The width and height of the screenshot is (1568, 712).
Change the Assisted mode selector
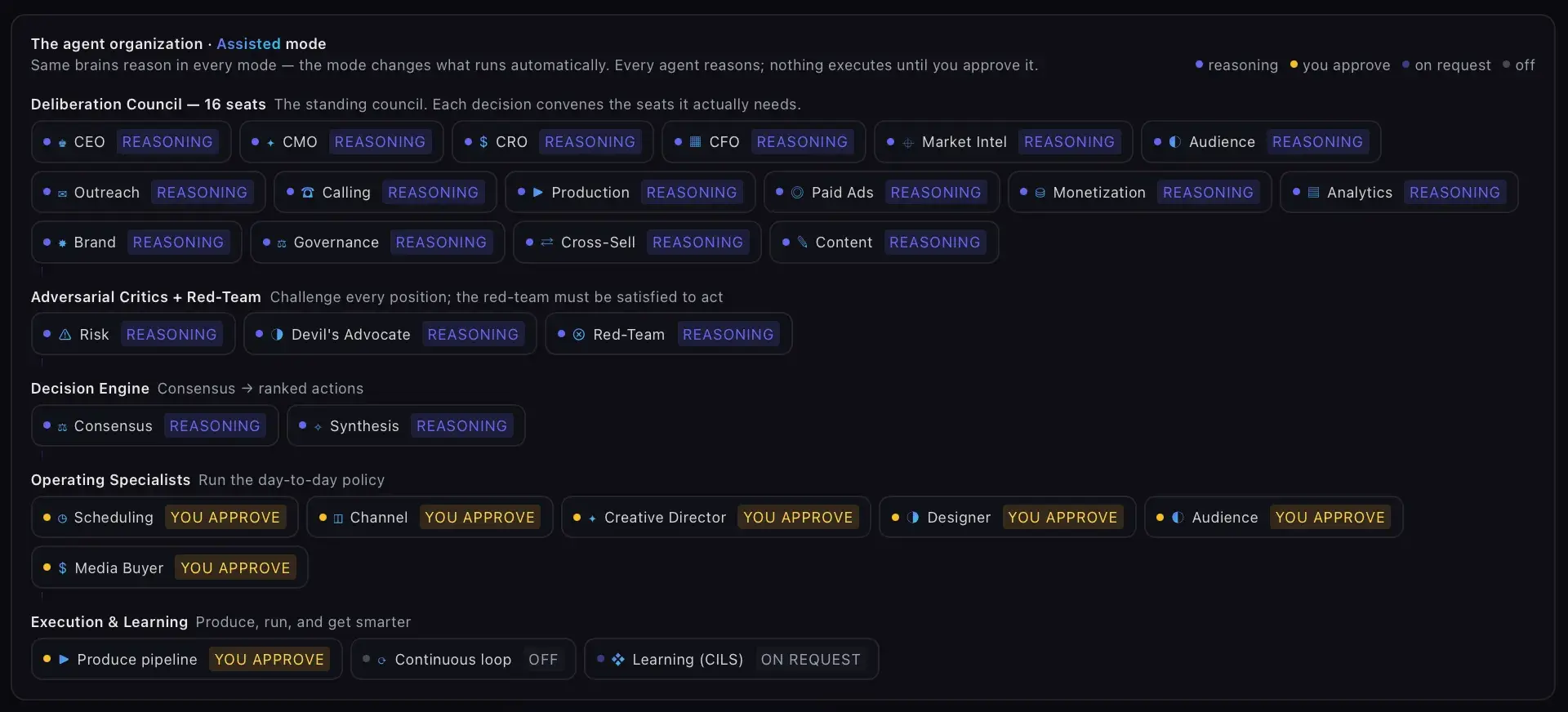click(x=248, y=44)
